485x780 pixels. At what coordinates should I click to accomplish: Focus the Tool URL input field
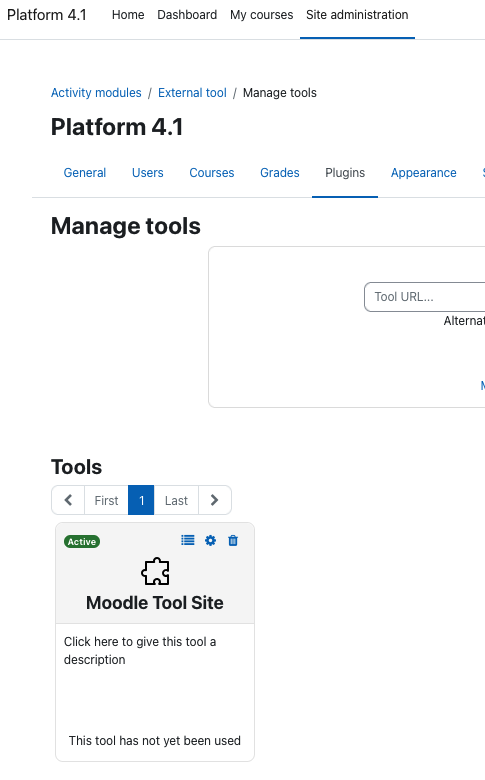(424, 297)
